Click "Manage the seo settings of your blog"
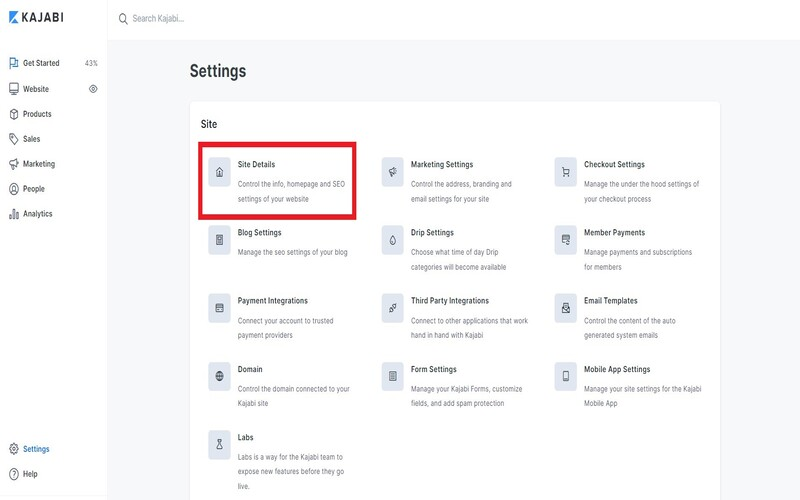 [292, 252]
